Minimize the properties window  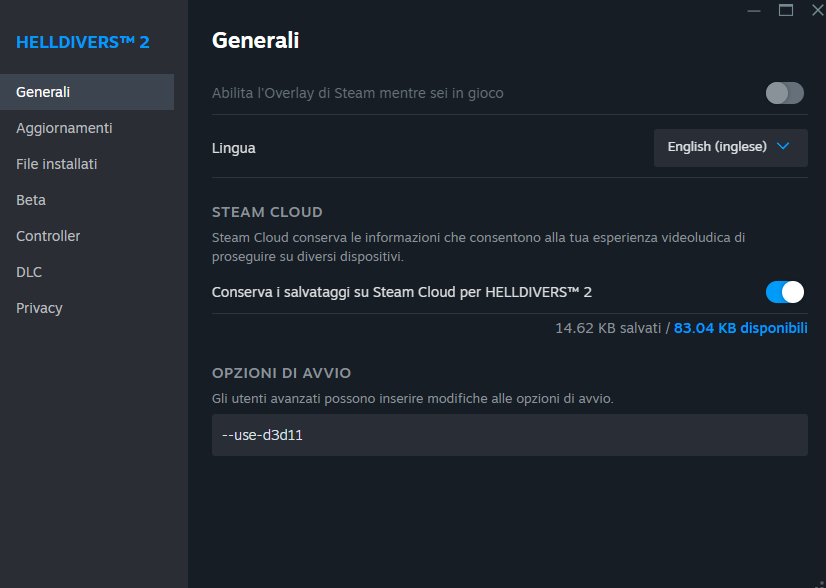(753, 10)
